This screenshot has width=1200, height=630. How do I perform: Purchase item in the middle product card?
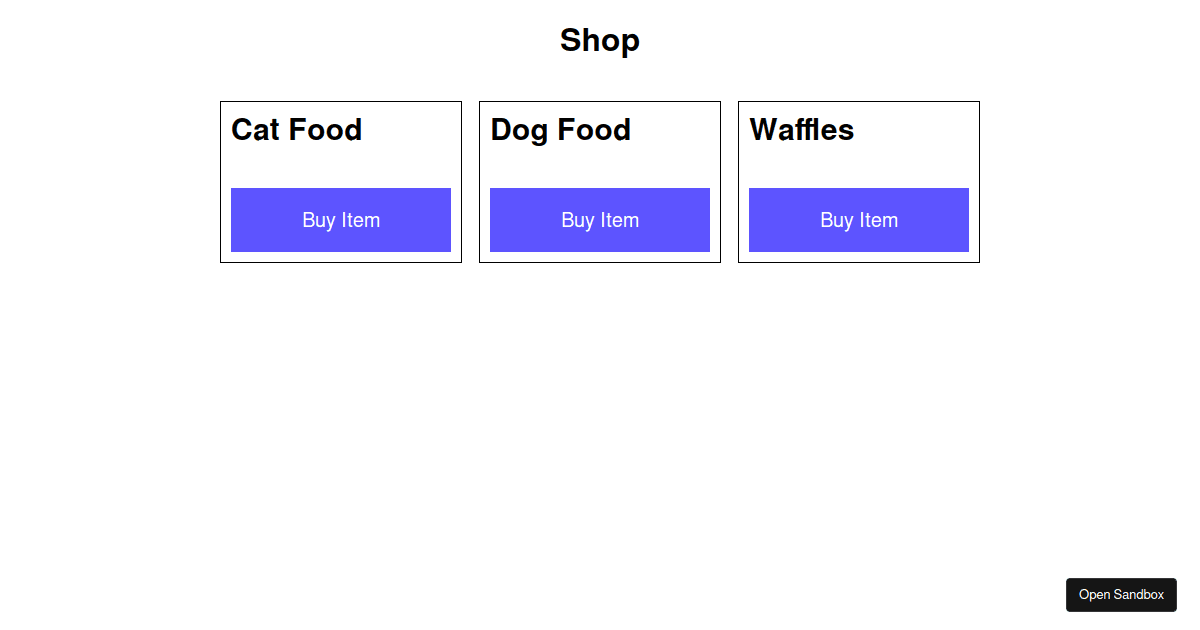tap(600, 220)
